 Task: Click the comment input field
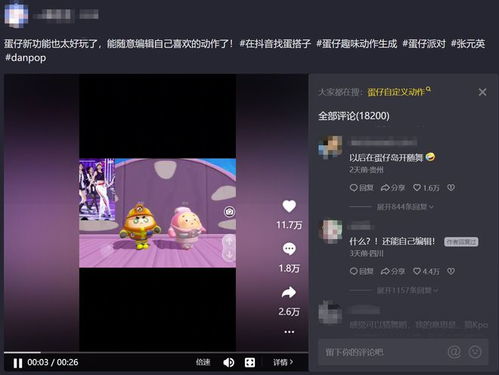(x=383, y=352)
